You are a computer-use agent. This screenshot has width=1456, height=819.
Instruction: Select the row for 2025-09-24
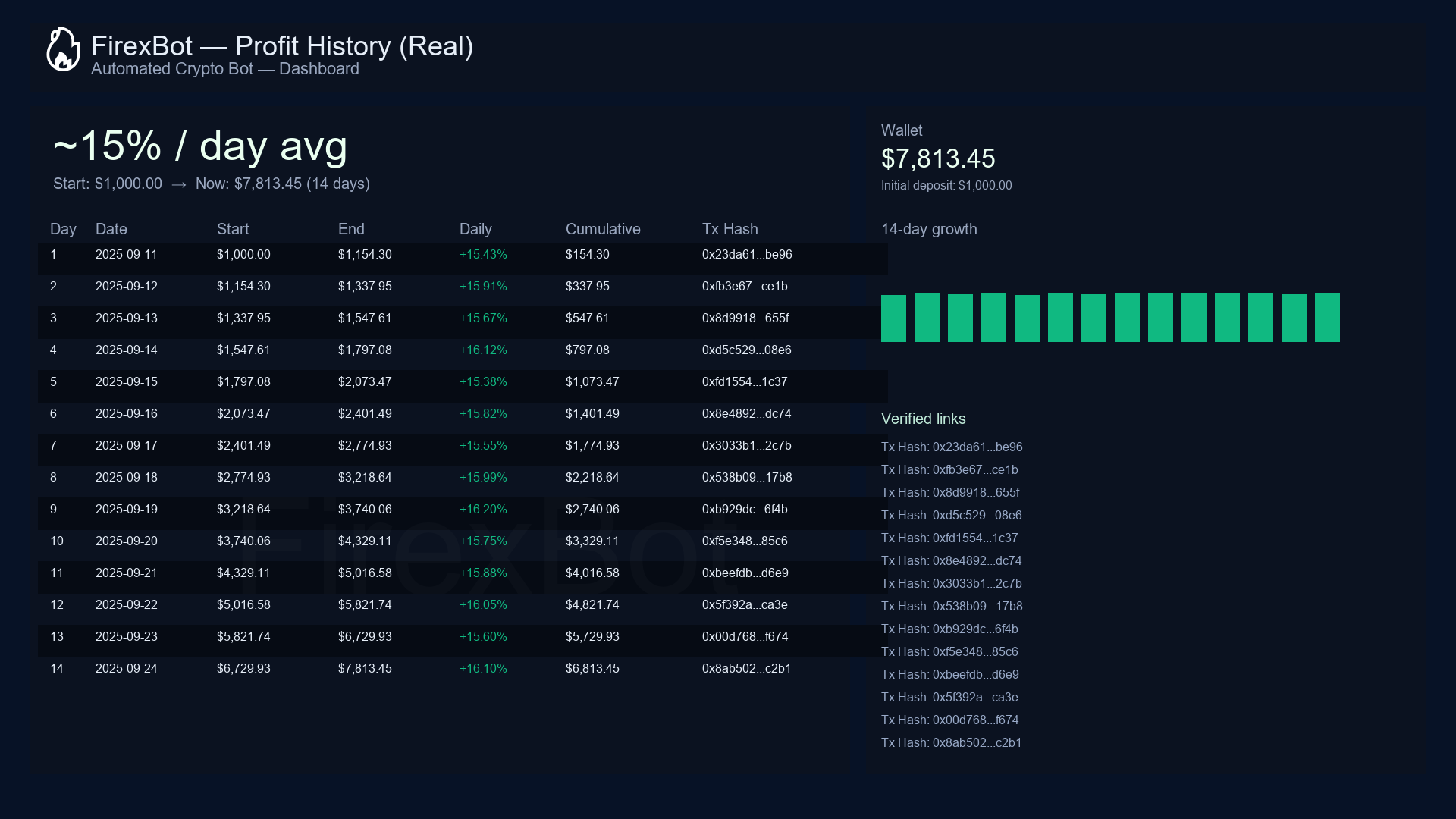coord(455,668)
